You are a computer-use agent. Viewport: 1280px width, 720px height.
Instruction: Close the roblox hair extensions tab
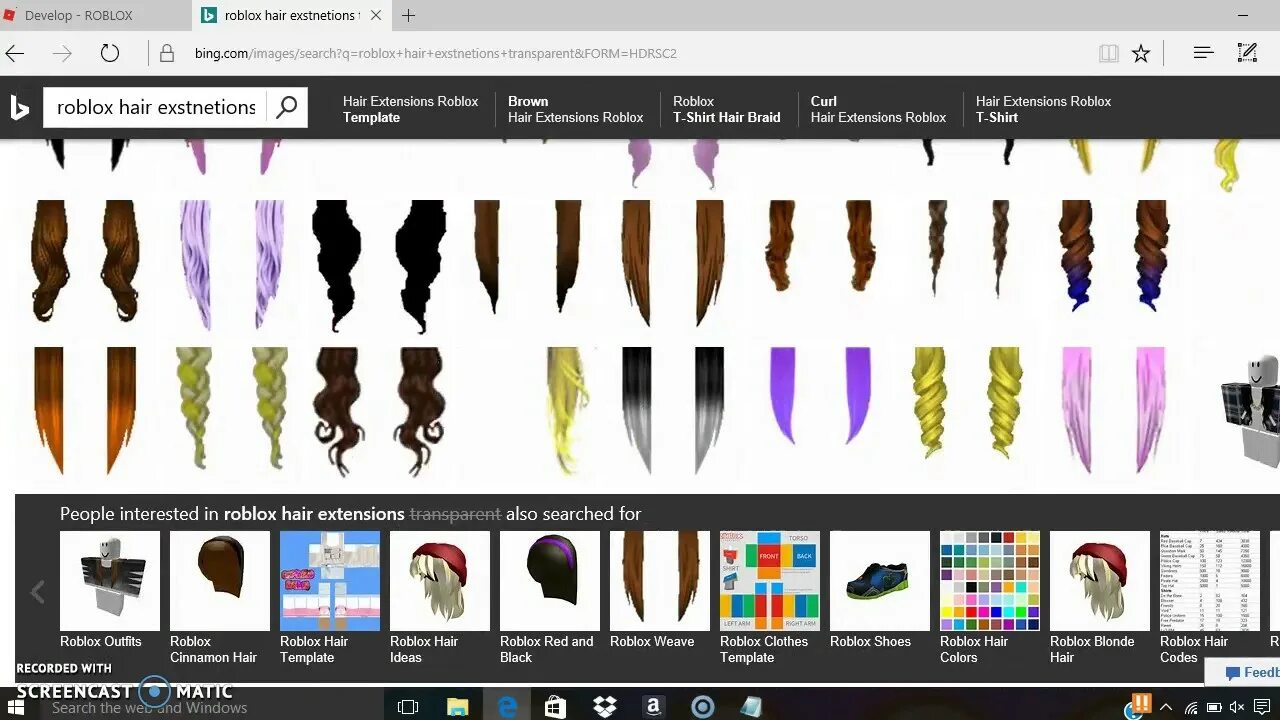pyautogui.click(x=376, y=15)
